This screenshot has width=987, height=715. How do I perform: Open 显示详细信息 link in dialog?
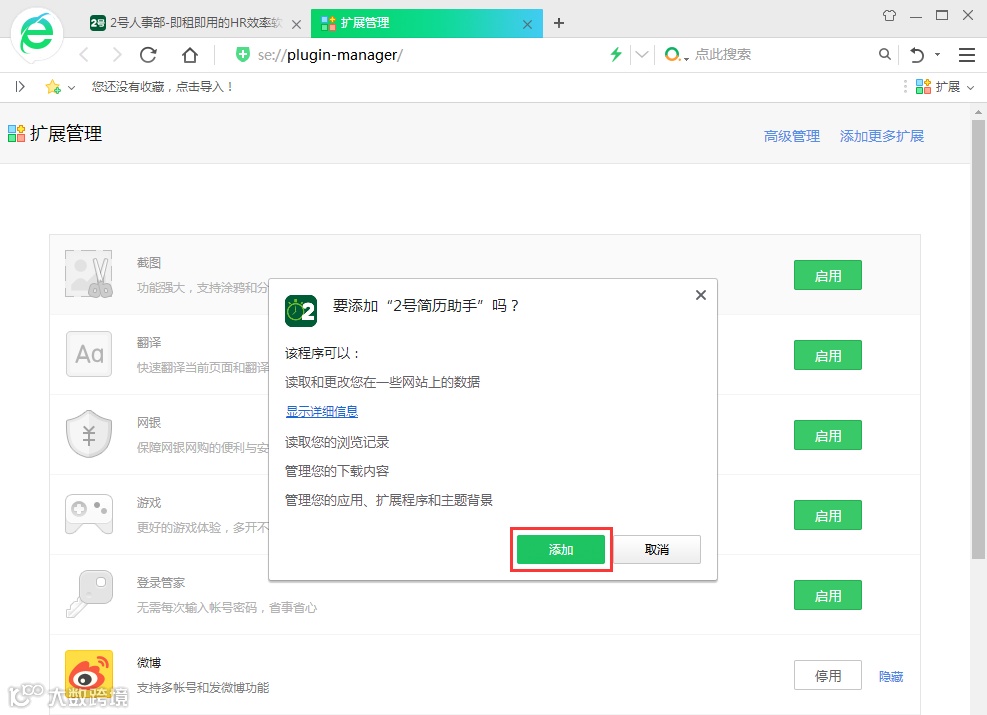322,412
